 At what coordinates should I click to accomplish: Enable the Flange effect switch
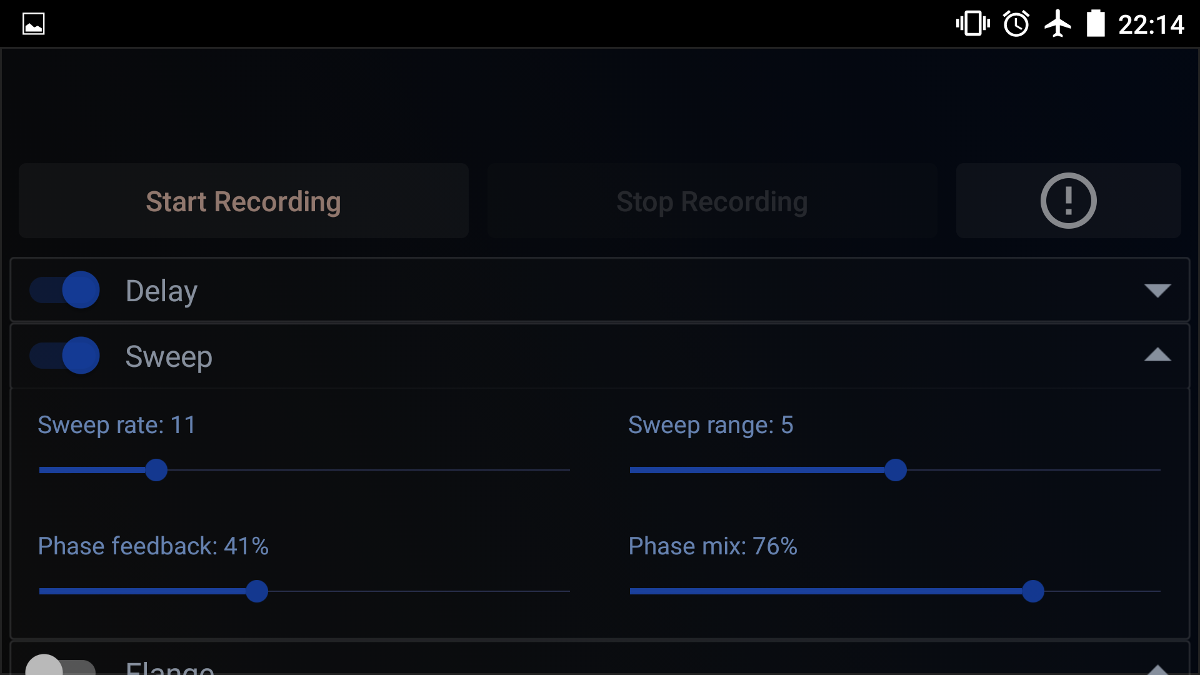[x=60, y=668]
